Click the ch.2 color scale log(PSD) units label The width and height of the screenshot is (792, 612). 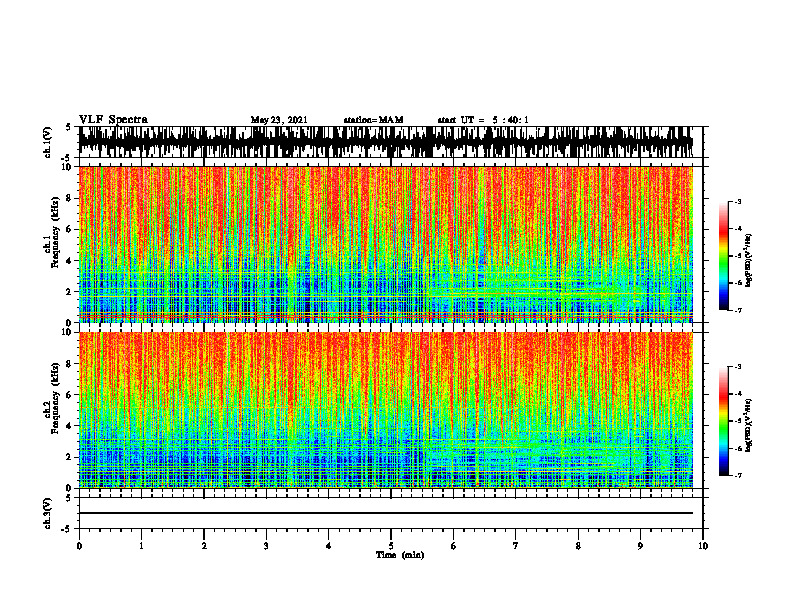tap(749, 426)
